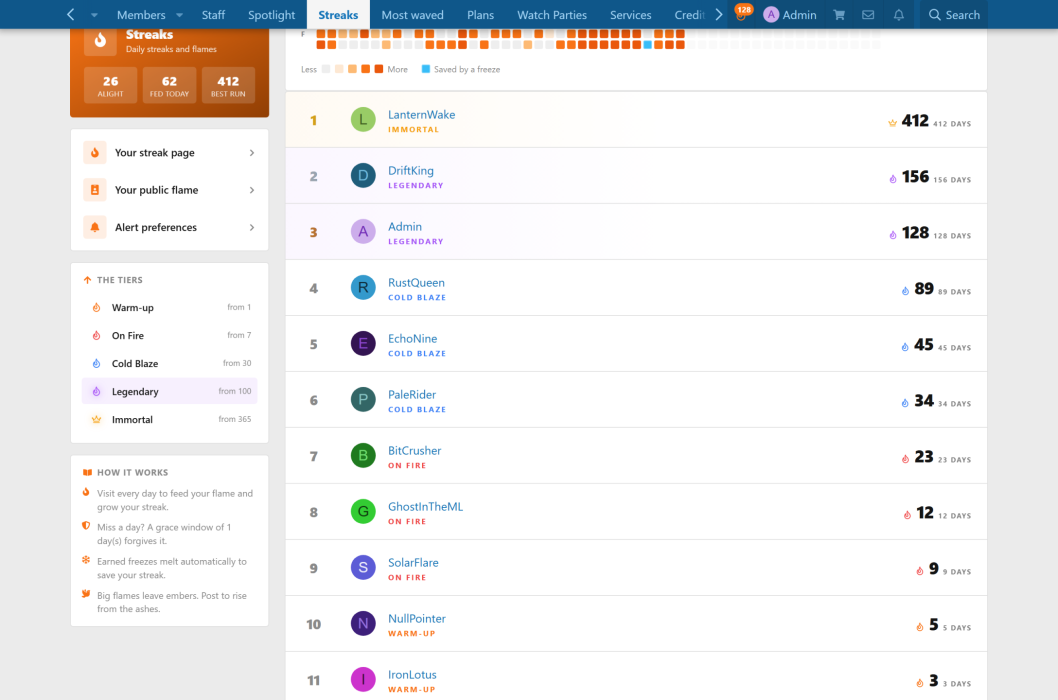The width and height of the screenshot is (1058, 700).
Task: Click the Admin avatar in top bar
Action: click(771, 15)
